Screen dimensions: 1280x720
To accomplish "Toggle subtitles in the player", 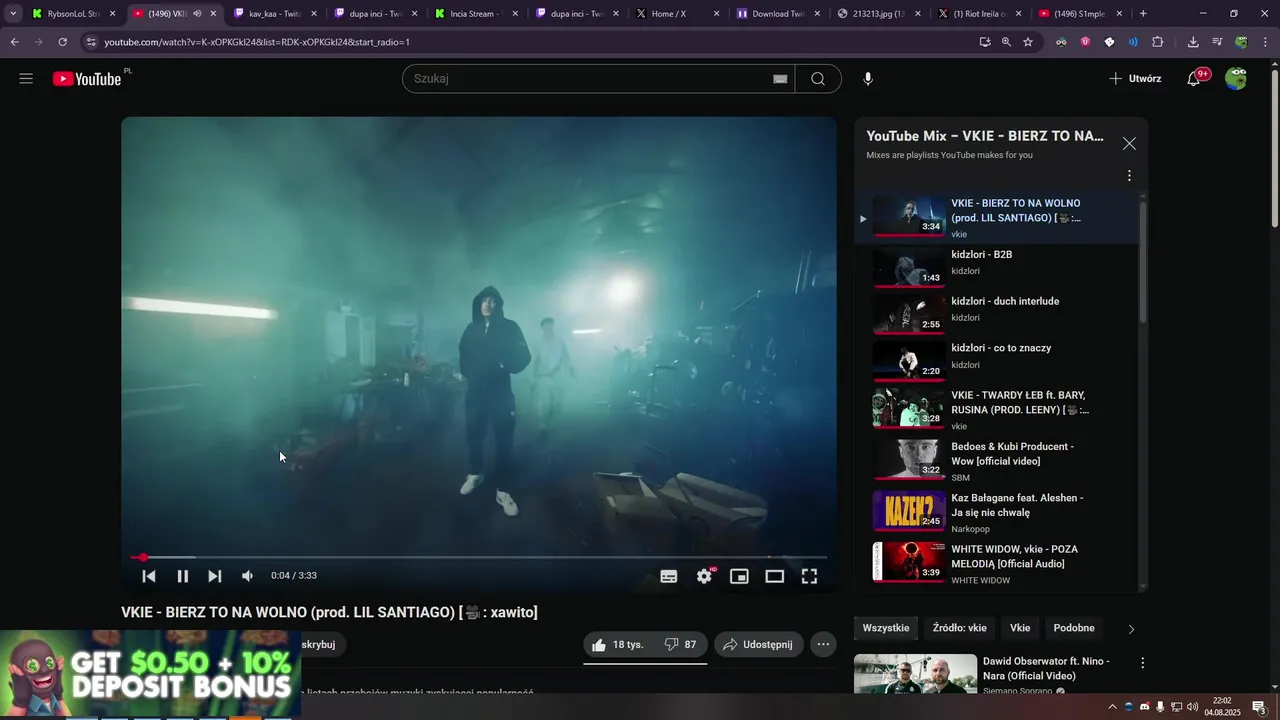I will (669, 576).
